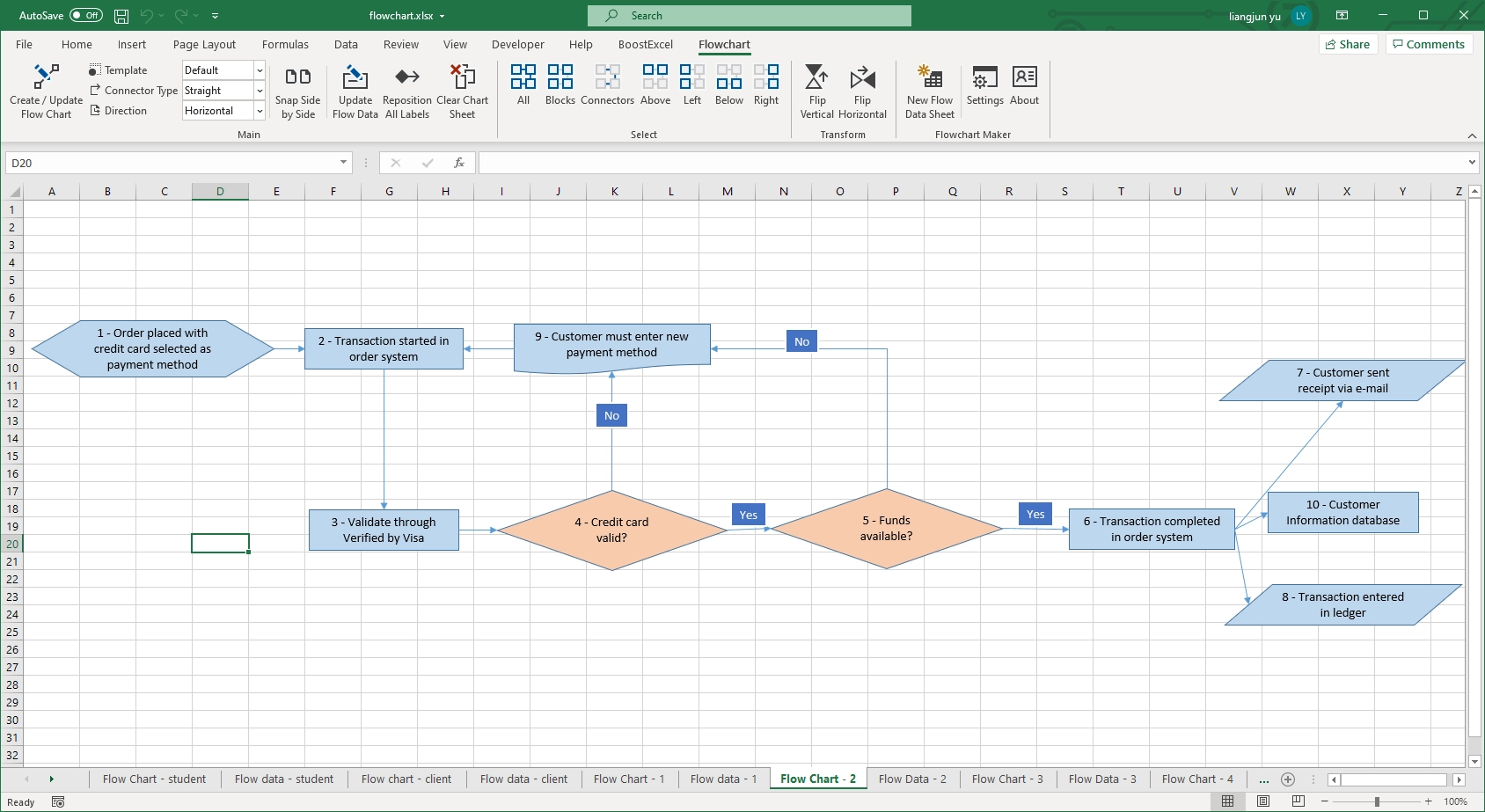Expand the formula bar

[x=1472, y=163]
